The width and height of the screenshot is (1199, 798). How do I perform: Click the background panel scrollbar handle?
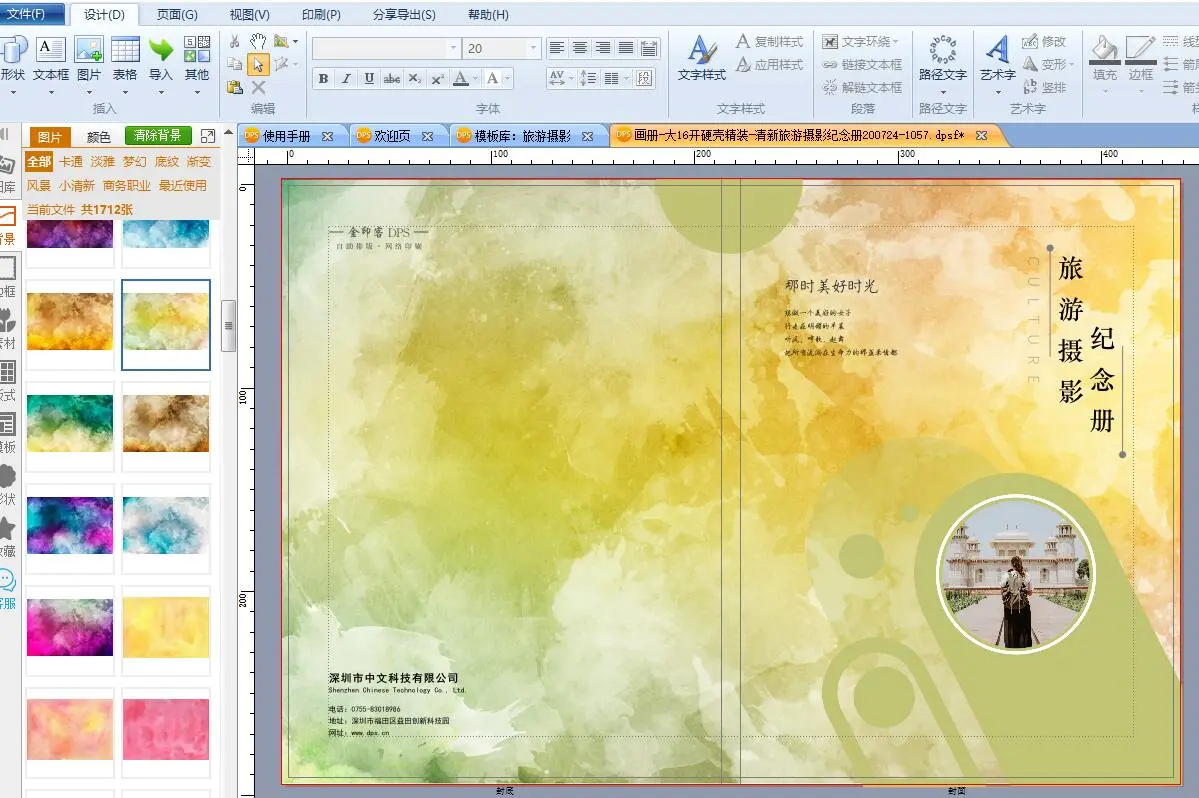(x=228, y=326)
